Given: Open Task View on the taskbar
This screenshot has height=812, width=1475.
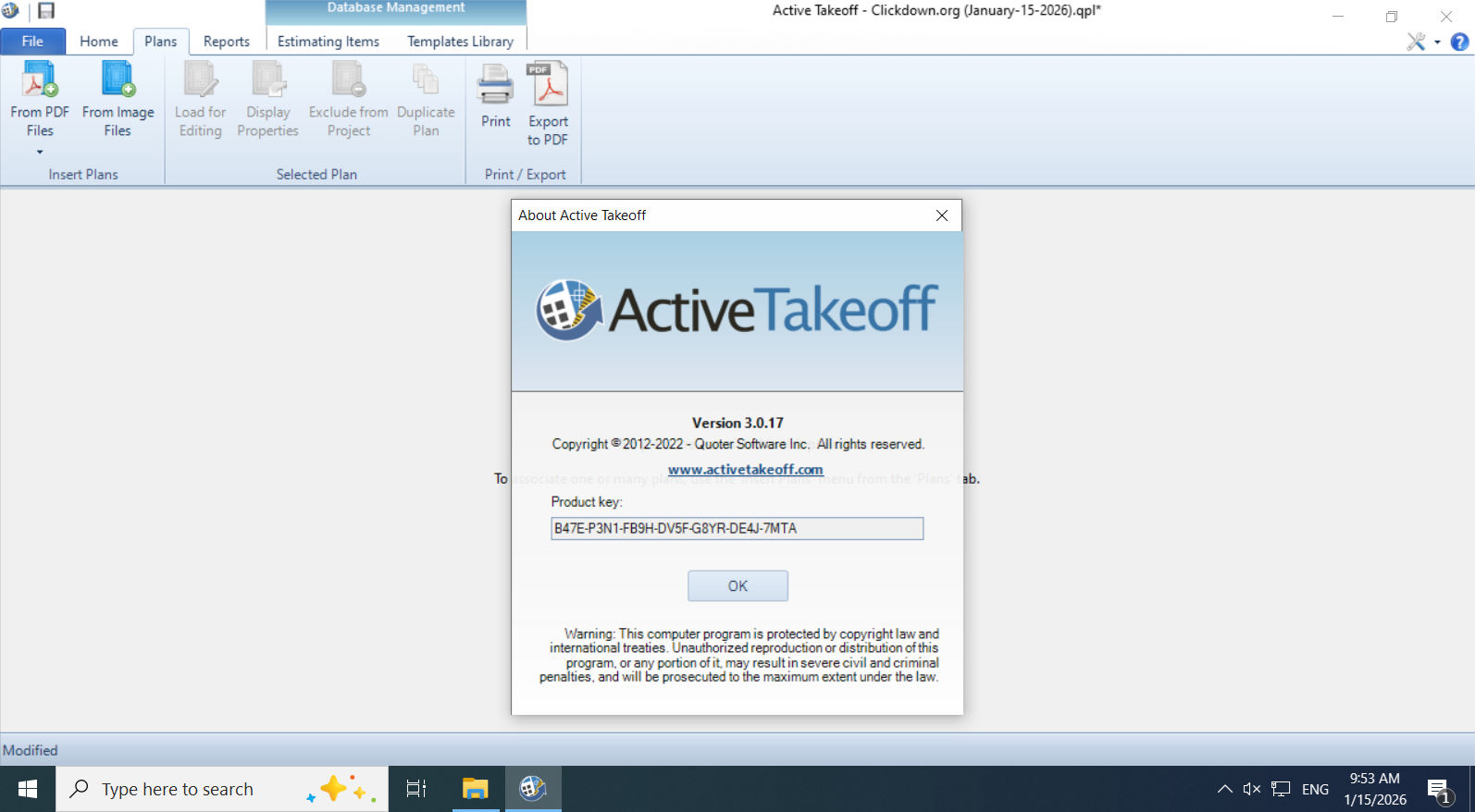Looking at the screenshot, I should coord(416,789).
